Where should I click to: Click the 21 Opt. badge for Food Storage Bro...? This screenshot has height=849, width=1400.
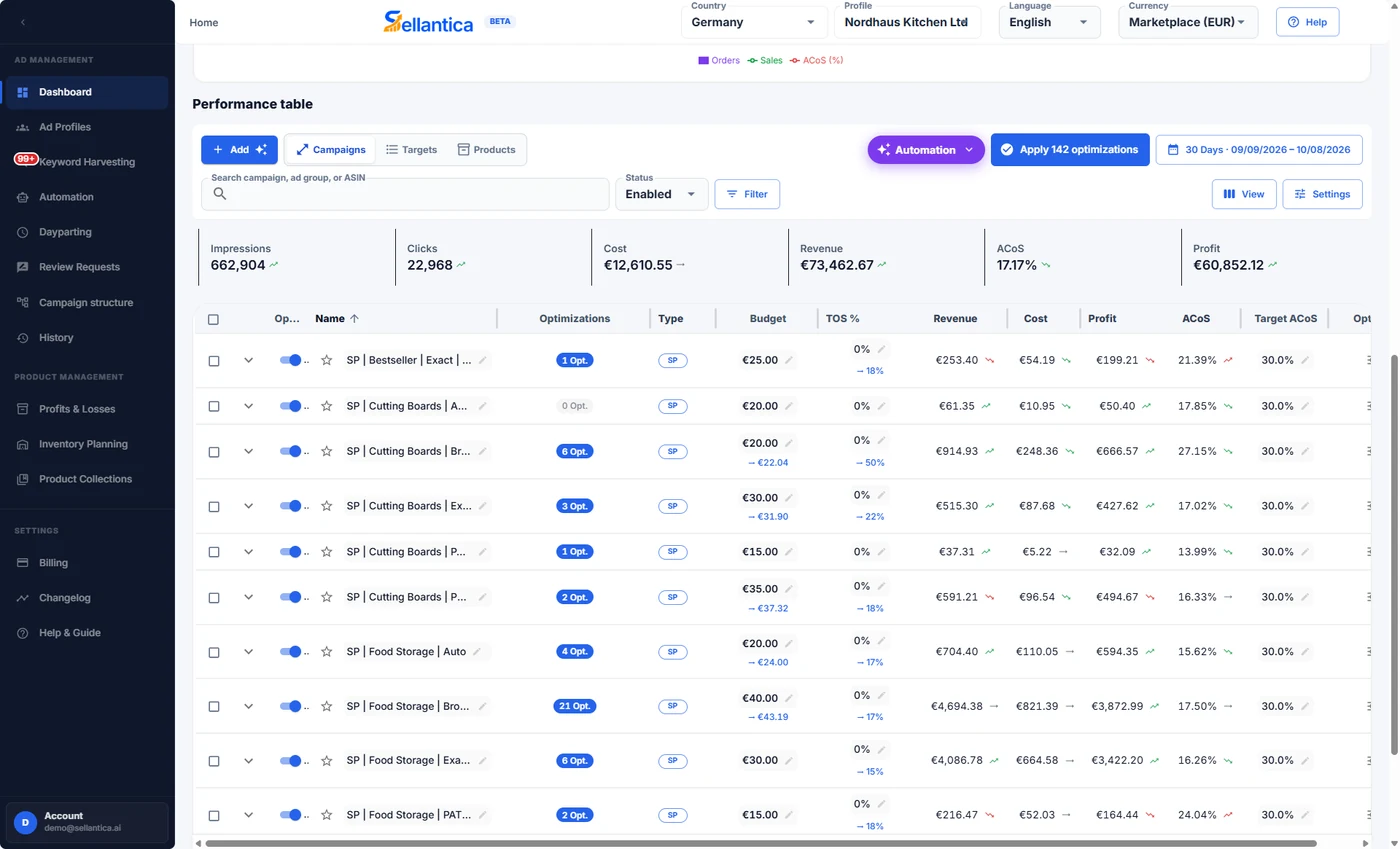pyautogui.click(x=575, y=706)
